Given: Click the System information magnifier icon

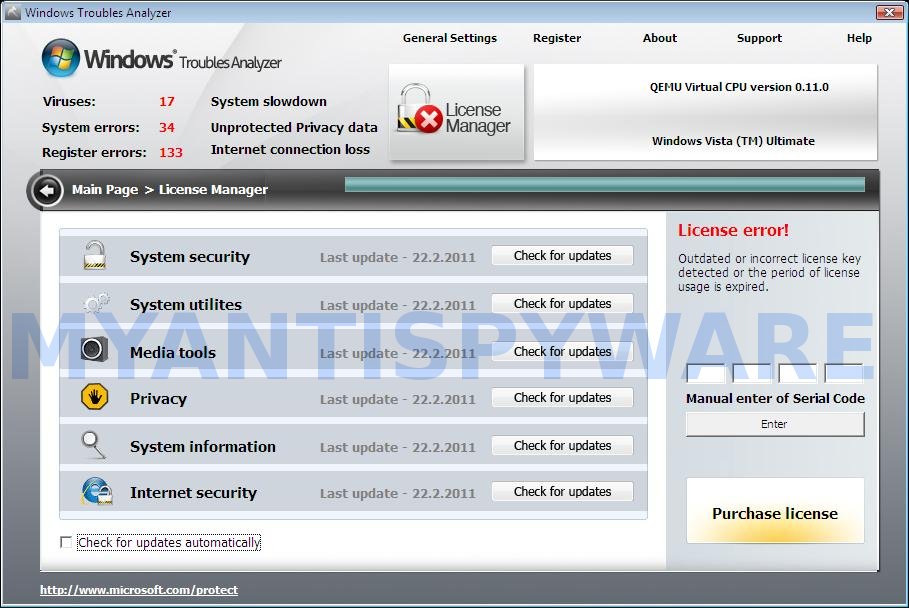Looking at the screenshot, I should coord(93,445).
